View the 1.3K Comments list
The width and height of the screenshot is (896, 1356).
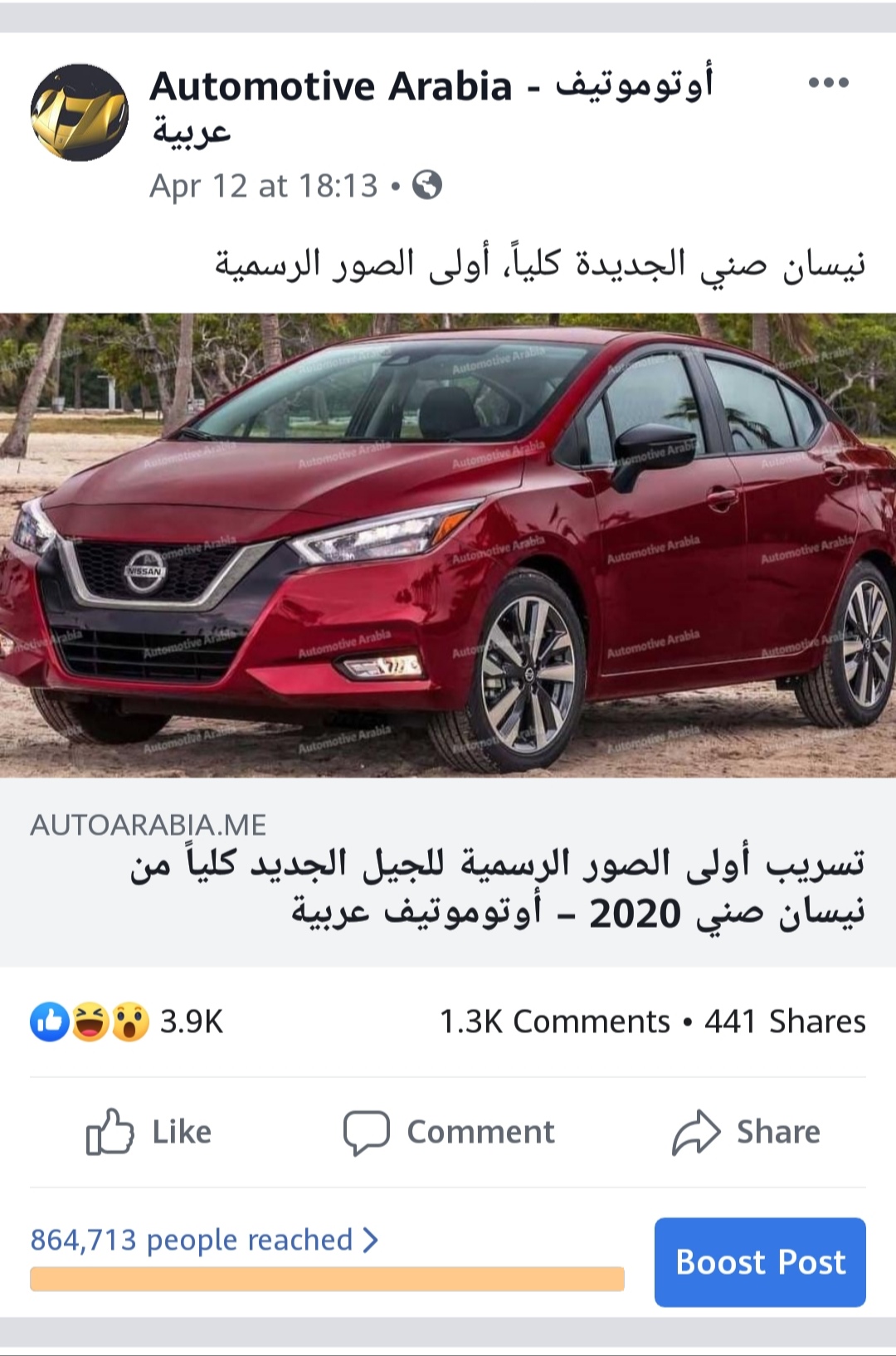pyautogui.click(x=554, y=1022)
